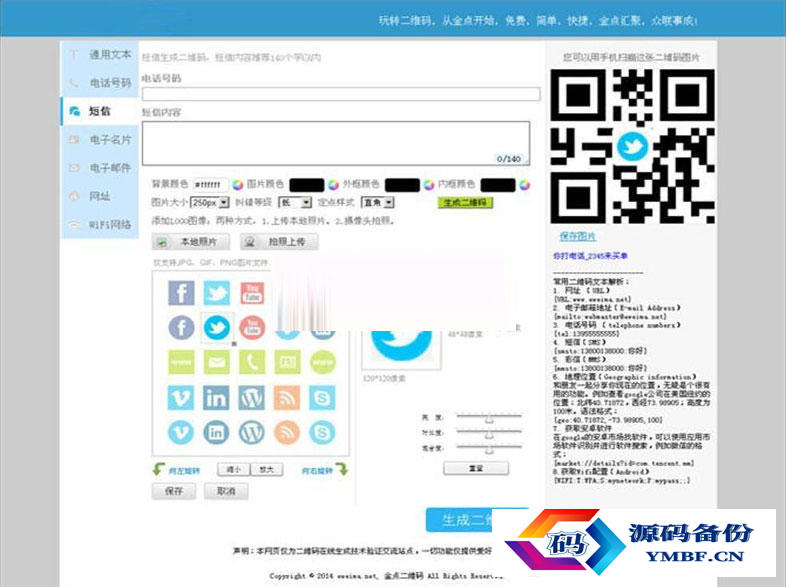This screenshot has height=587, width=786.
Task: Click the 取消 cancel button
Action: pos(226,491)
